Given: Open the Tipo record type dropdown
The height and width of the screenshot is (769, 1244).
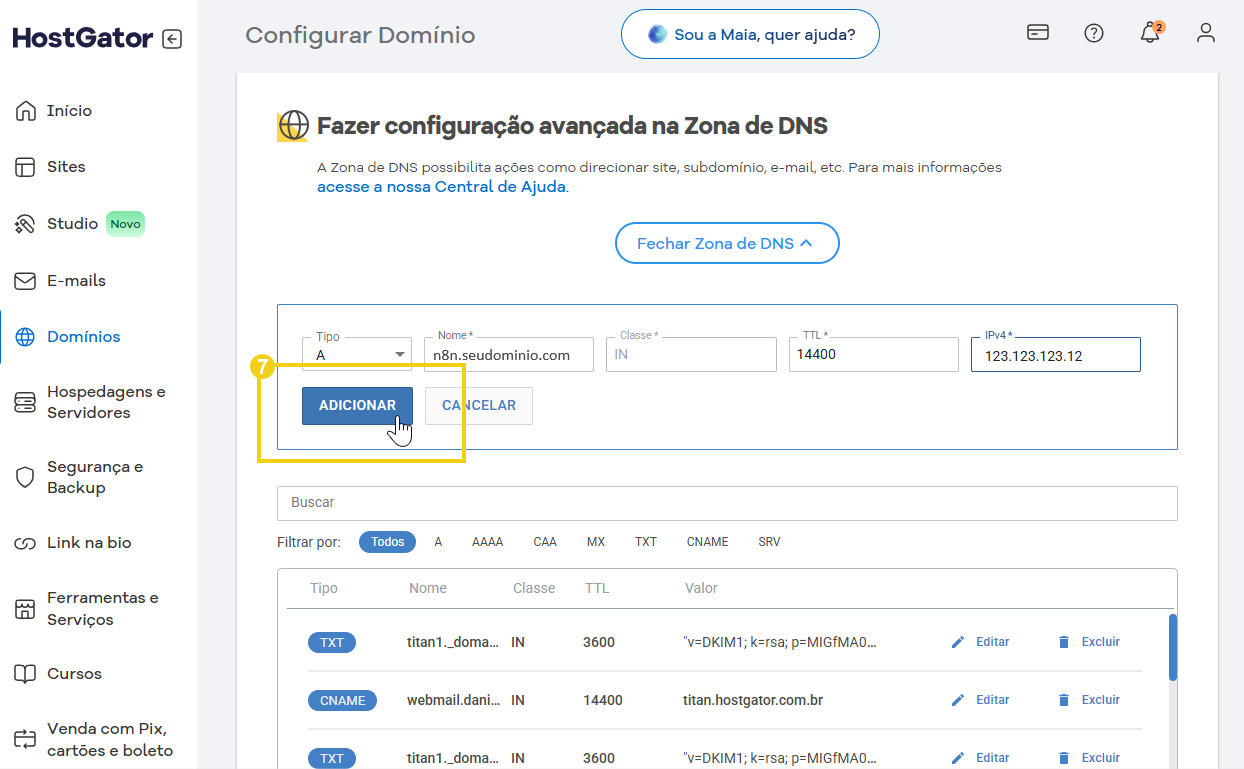Looking at the screenshot, I should pyautogui.click(x=357, y=354).
